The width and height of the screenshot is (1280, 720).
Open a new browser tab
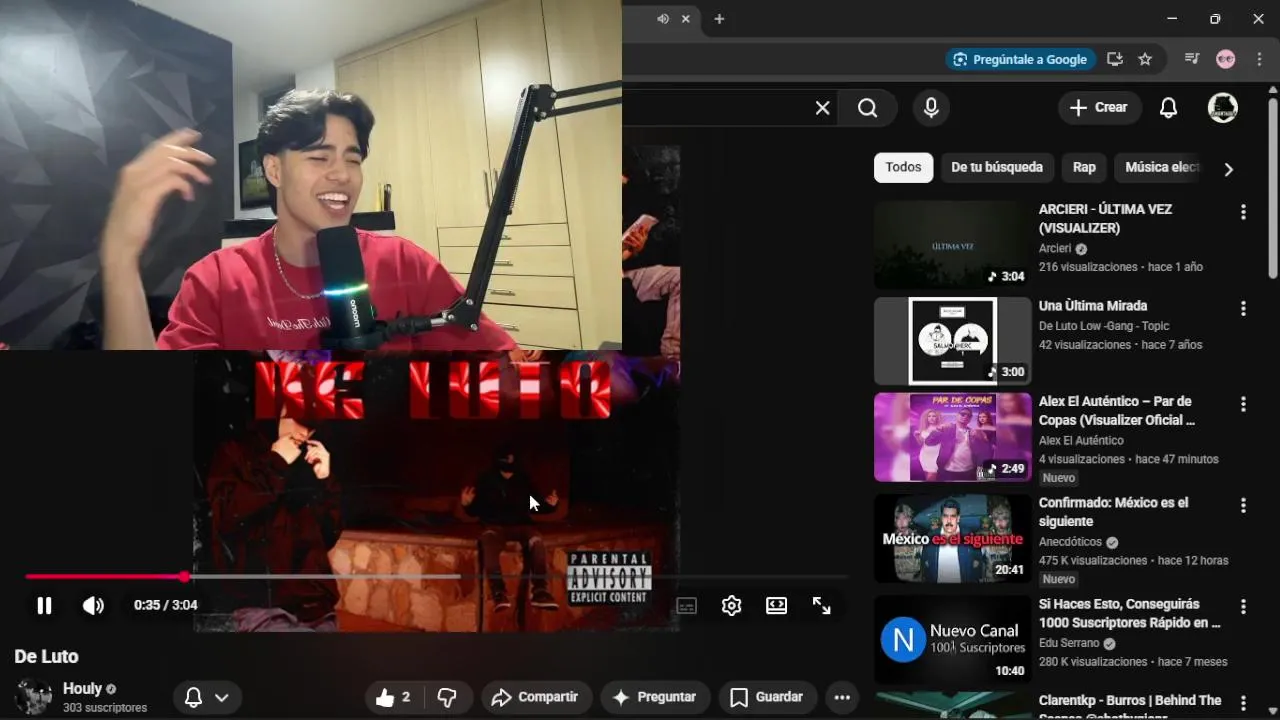pyautogui.click(x=719, y=19)
